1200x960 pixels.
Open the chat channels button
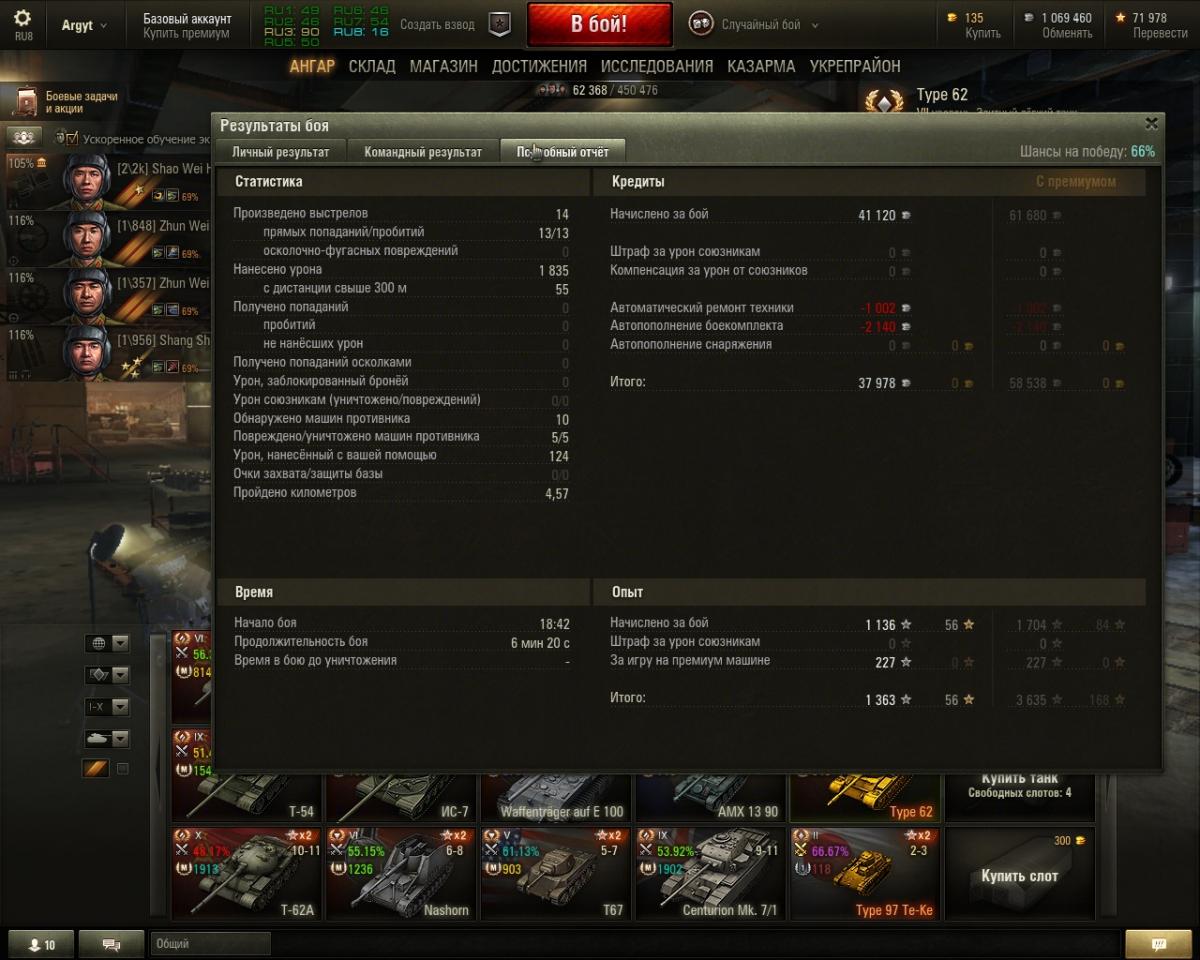pyautogui.click(x=112, y=944)
